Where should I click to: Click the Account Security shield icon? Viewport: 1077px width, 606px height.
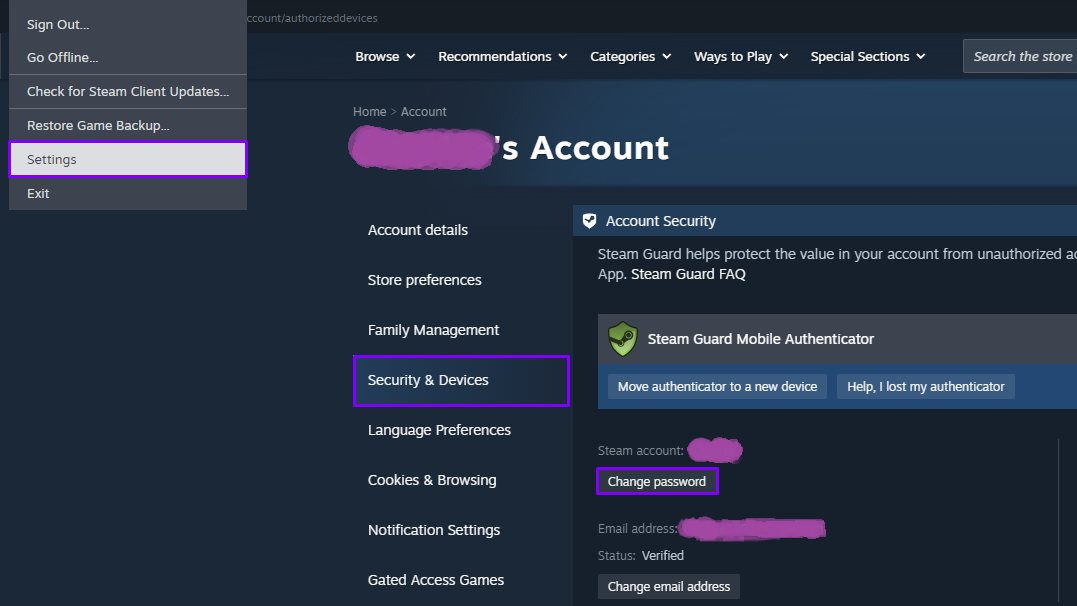click(x=590, y=221)
